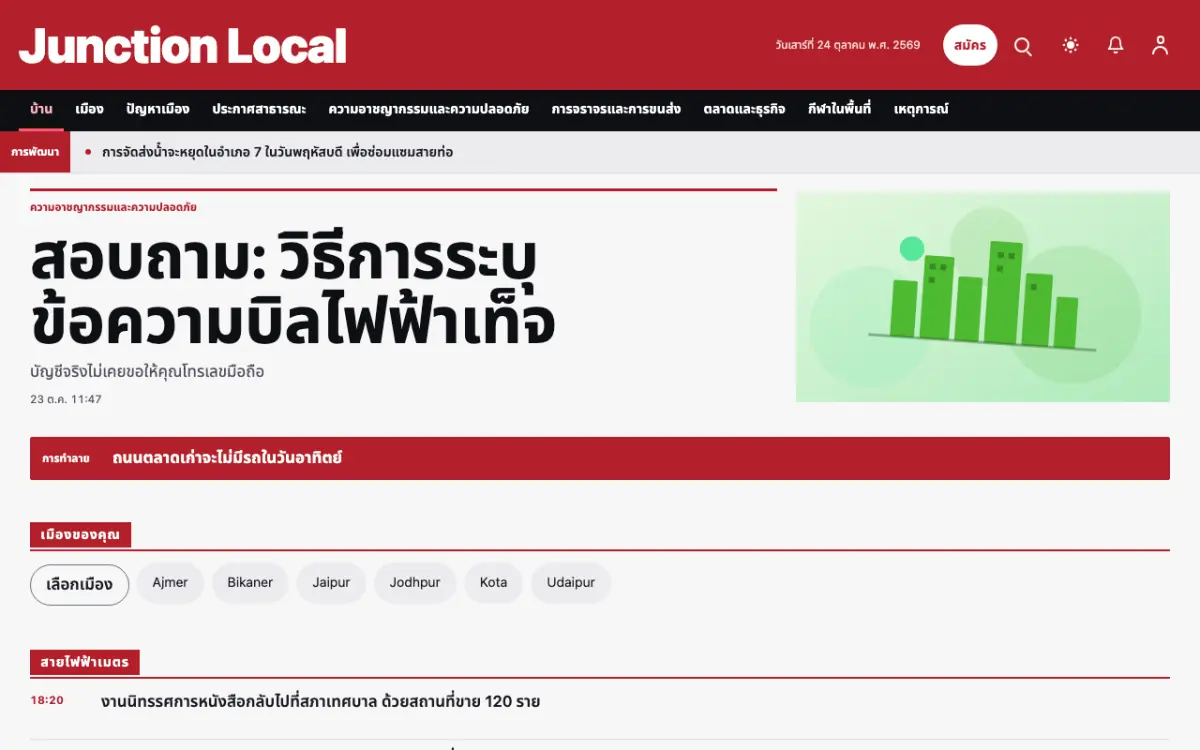This screenshot has width=1200, height=750.
Task: Open the ประกาศสาธารณะ nav item
Action: [x=259, y=109]
